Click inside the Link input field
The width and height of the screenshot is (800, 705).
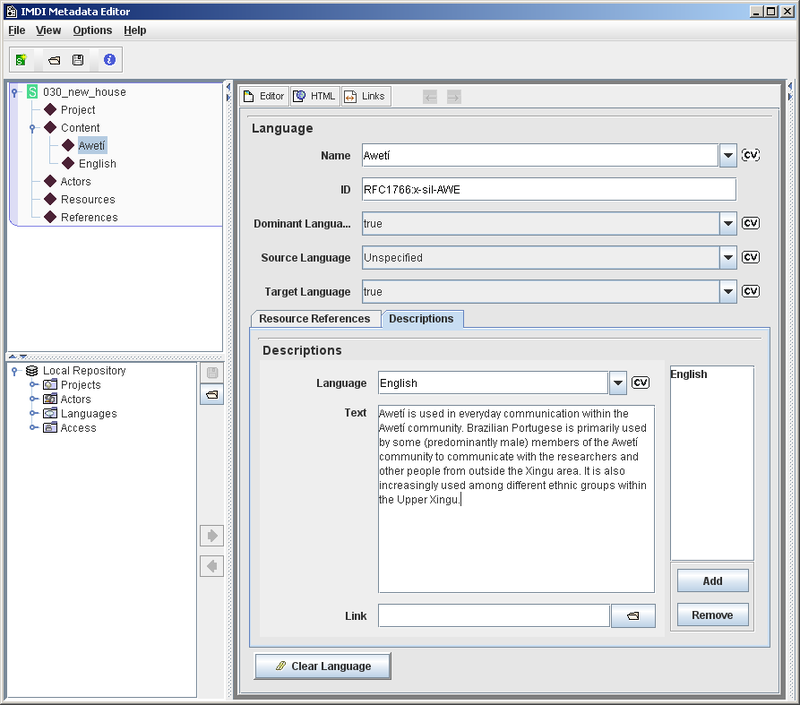coord(494,616)
